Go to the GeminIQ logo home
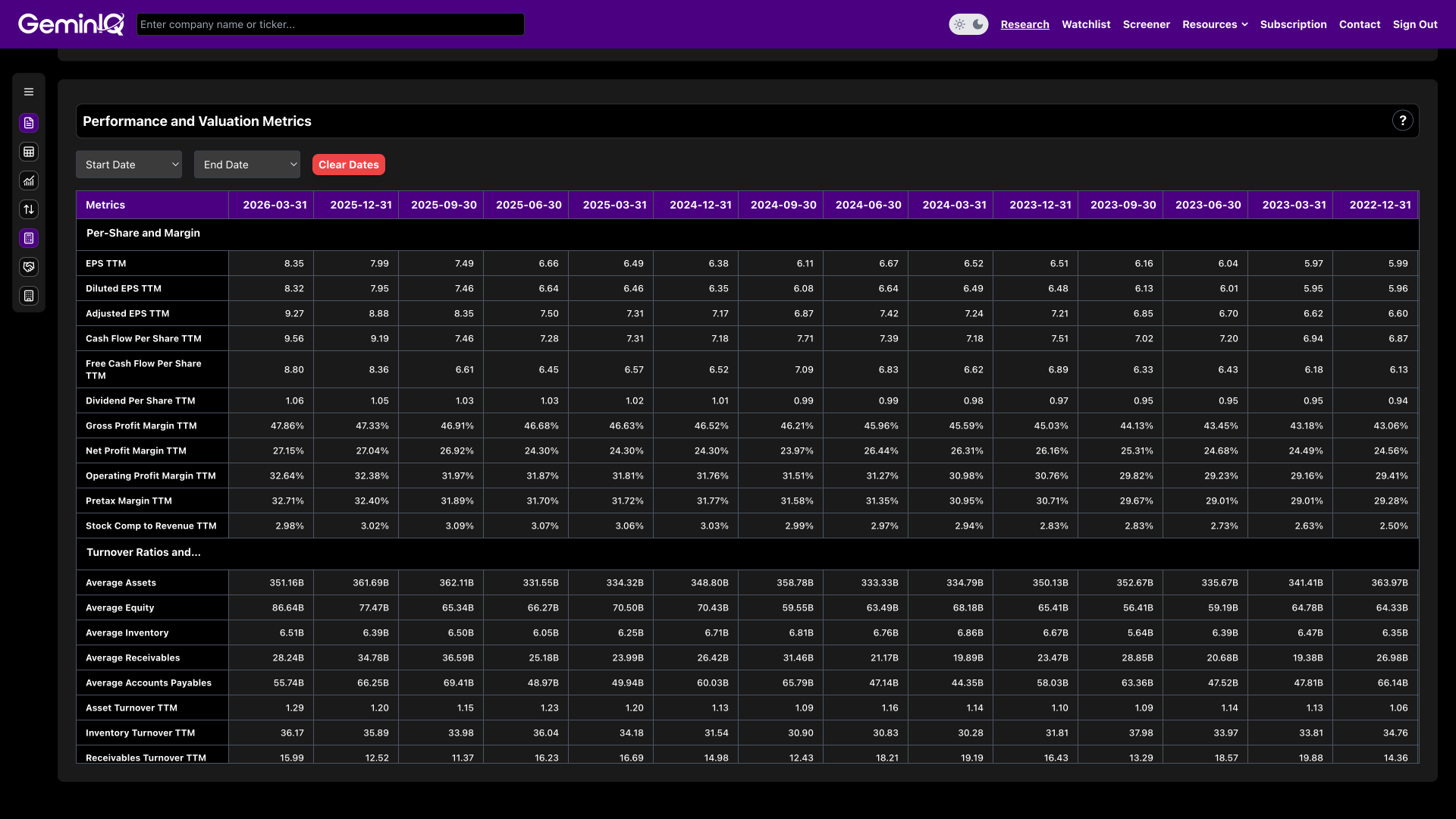This screenshot has height=819, width=1456. click(71, 24)
